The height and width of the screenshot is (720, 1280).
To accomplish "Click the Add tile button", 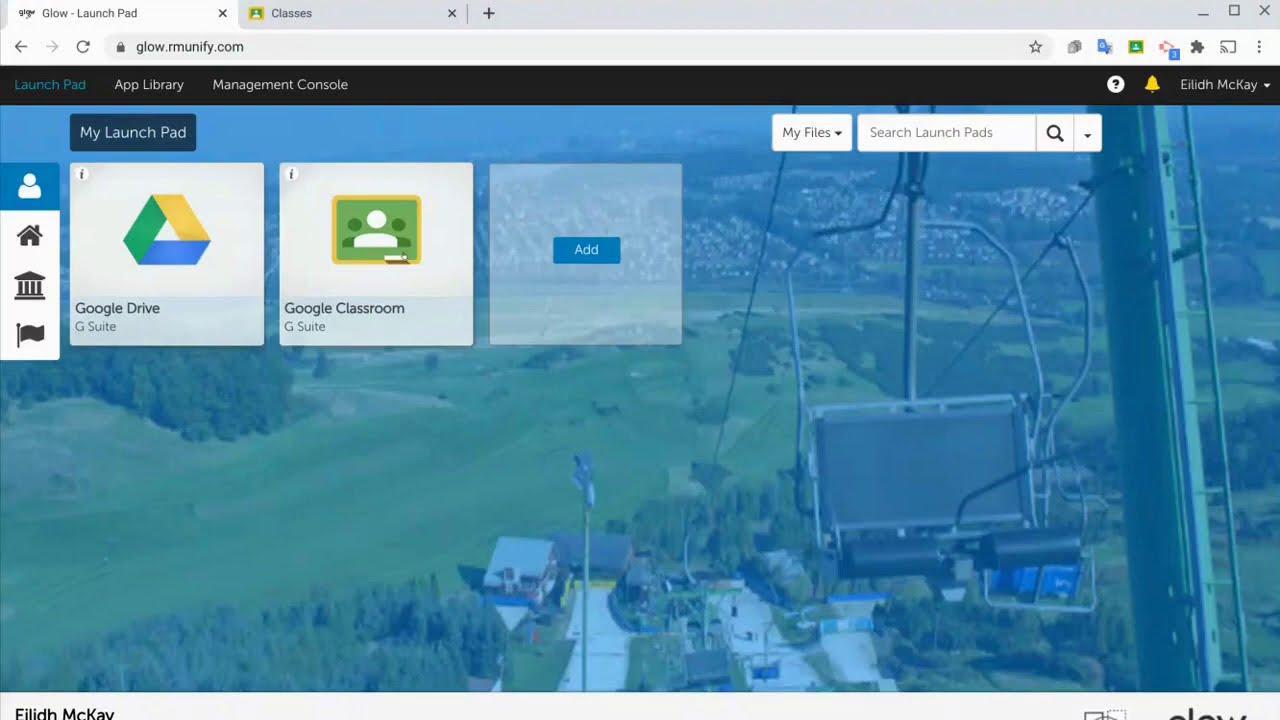I will (586, 250).
